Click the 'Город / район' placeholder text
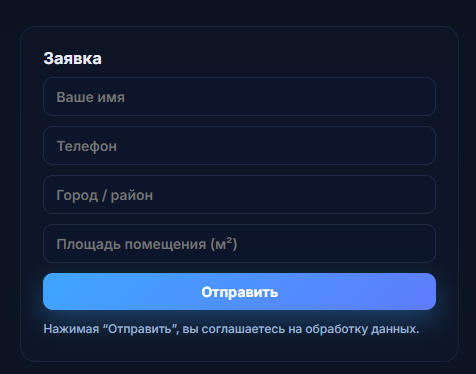The width and height of the screenshot is (476, 374). (105, 195)
